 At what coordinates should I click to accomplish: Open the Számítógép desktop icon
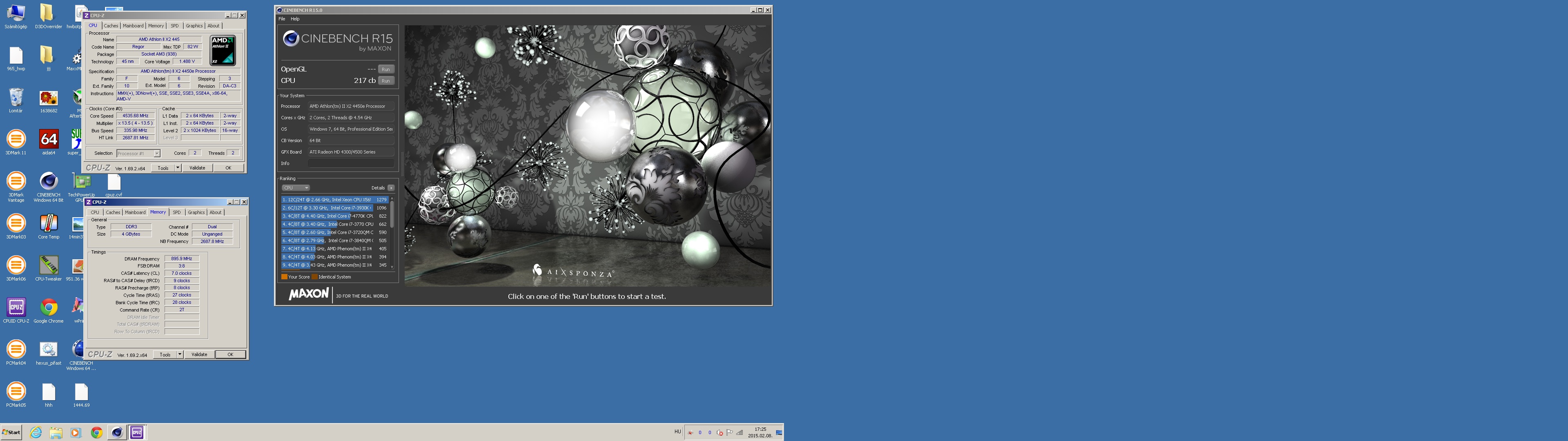click(16, 16)
